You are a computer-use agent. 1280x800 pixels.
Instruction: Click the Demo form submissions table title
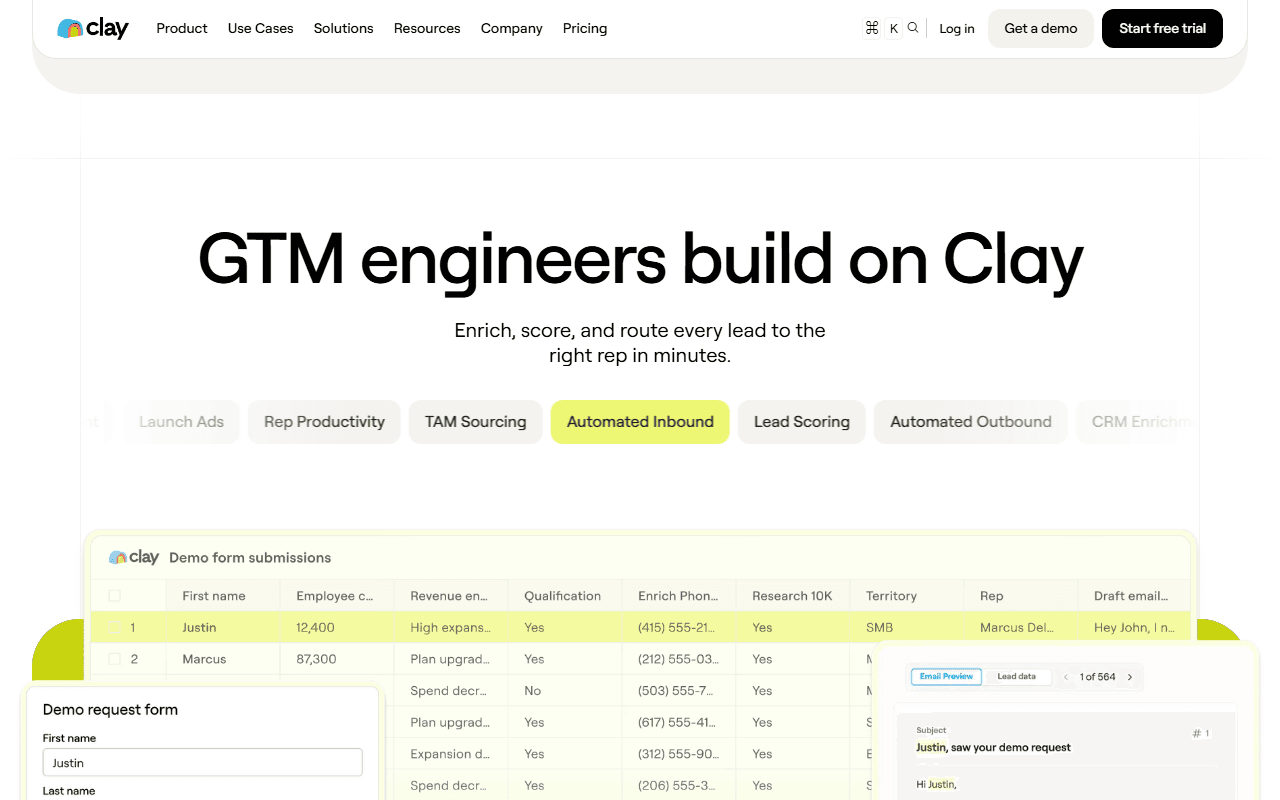pyautogui.click(x=250, y=558)
